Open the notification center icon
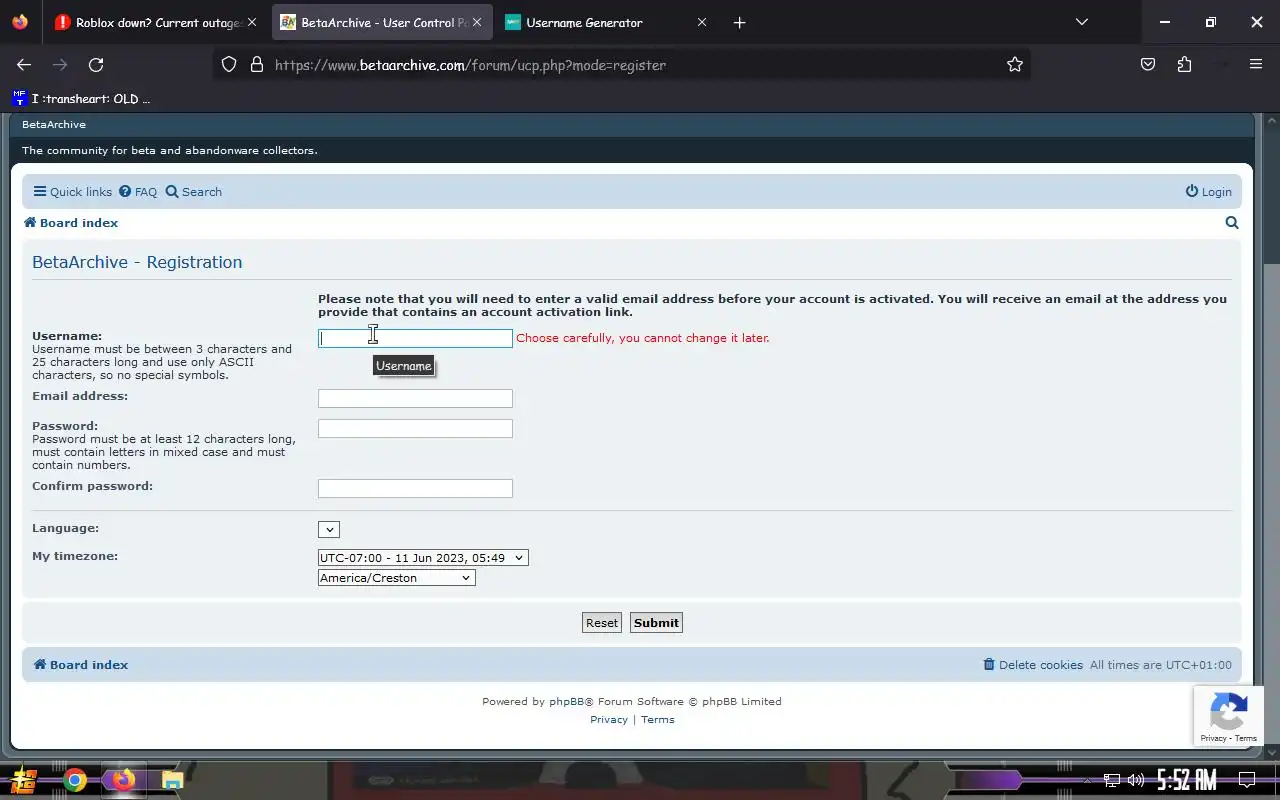Image resolution: width=1280 pixels, height=800 pixels. (1247, 780)
